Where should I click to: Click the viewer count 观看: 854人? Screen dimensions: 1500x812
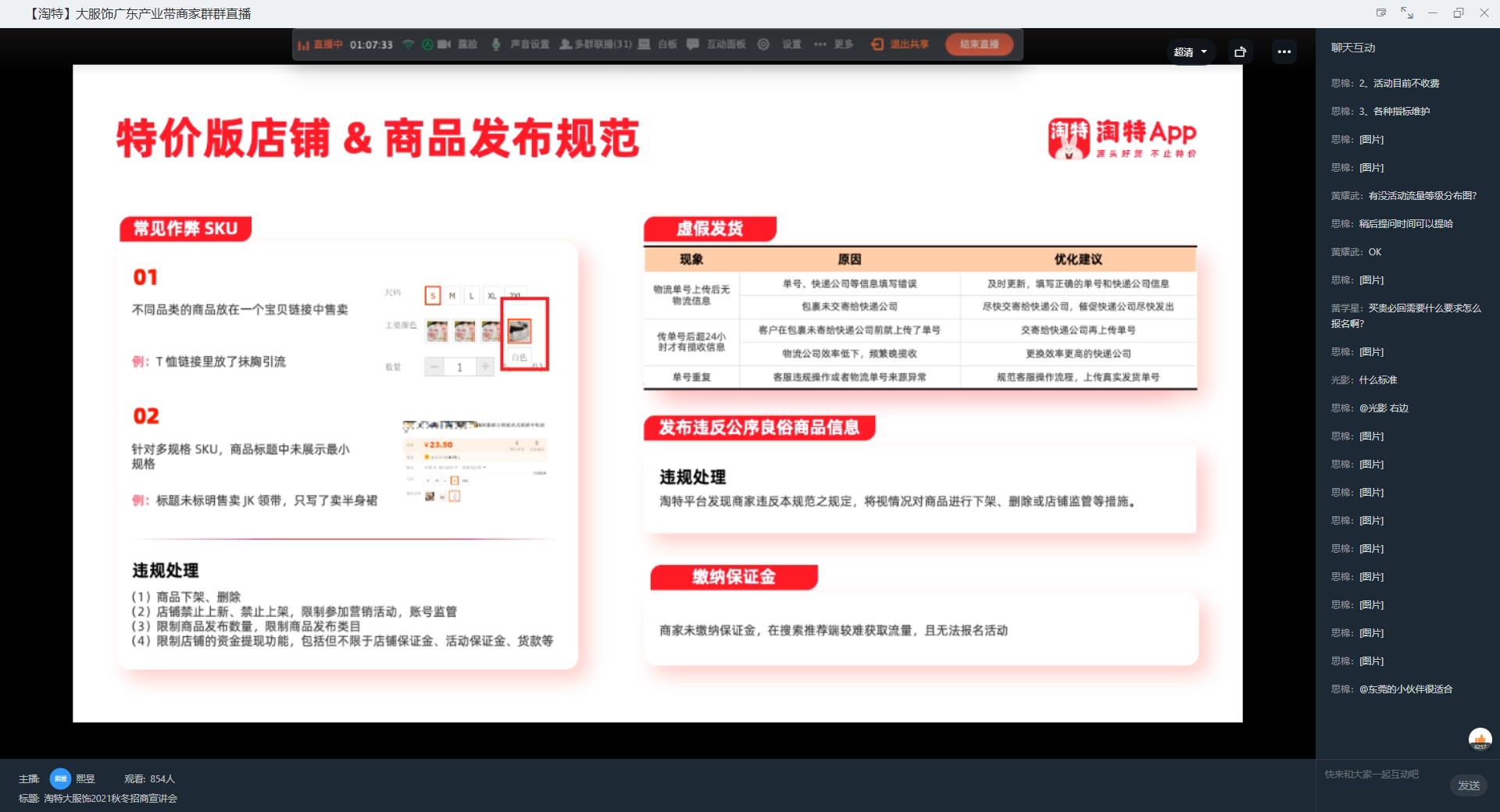coord(149,779)
